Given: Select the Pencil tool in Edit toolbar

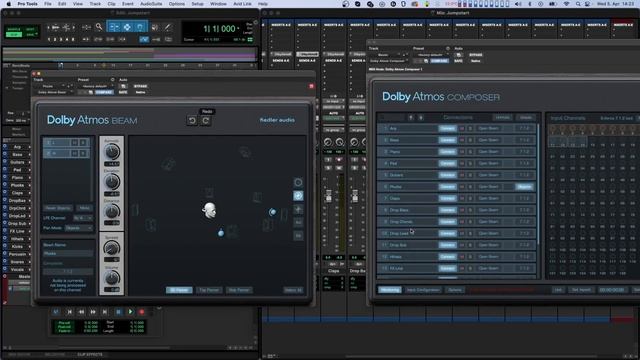Looking at the screenshot, I should 167,27.
